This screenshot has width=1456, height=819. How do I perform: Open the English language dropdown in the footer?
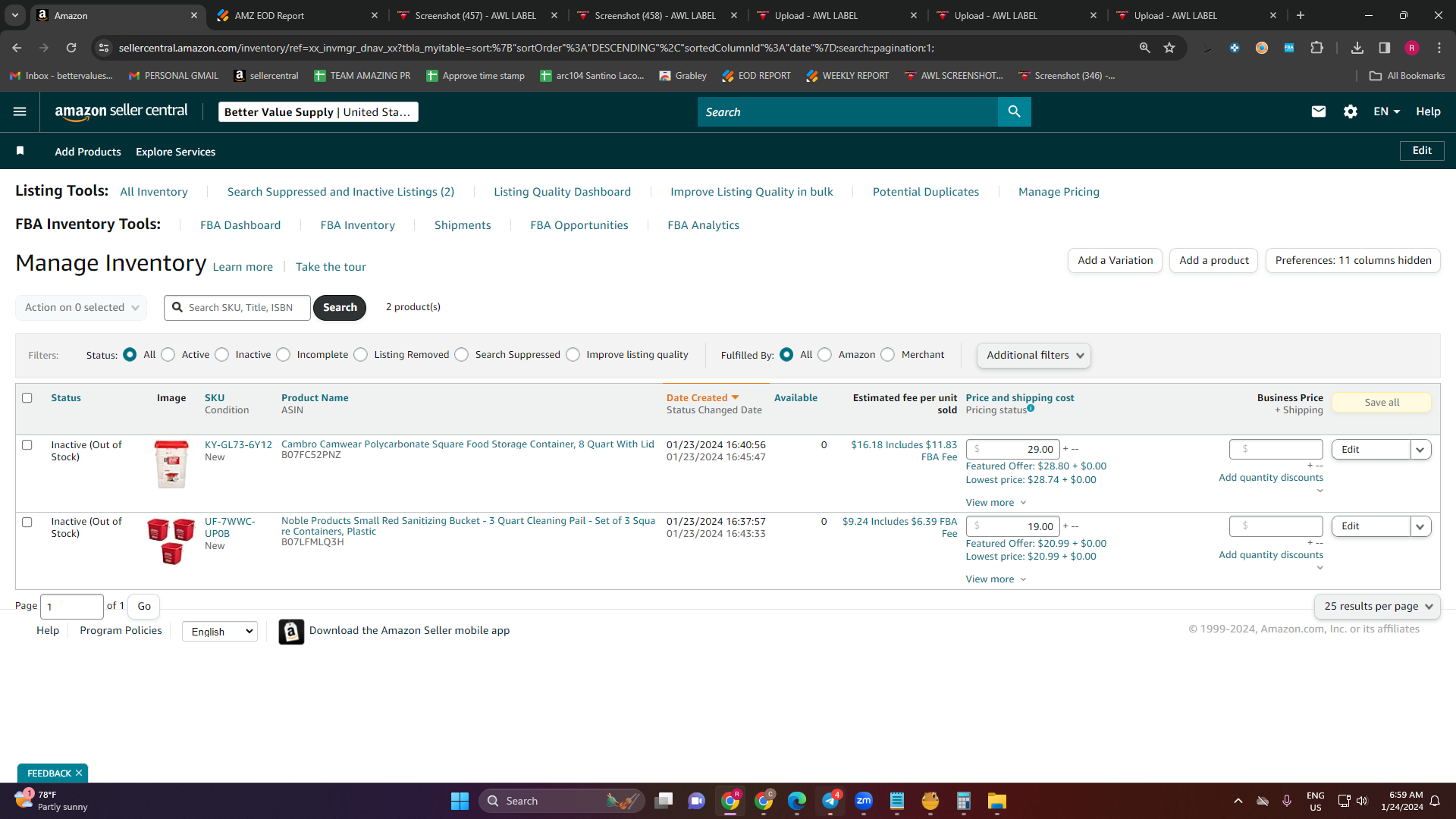[220, 632]
